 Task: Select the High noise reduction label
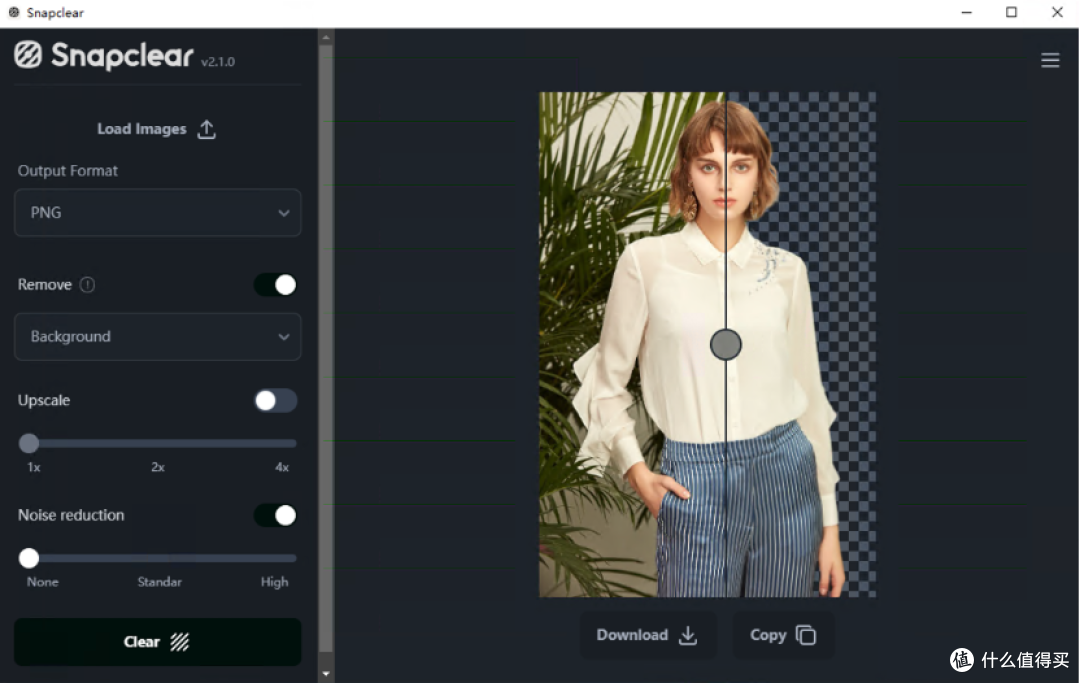274,582
